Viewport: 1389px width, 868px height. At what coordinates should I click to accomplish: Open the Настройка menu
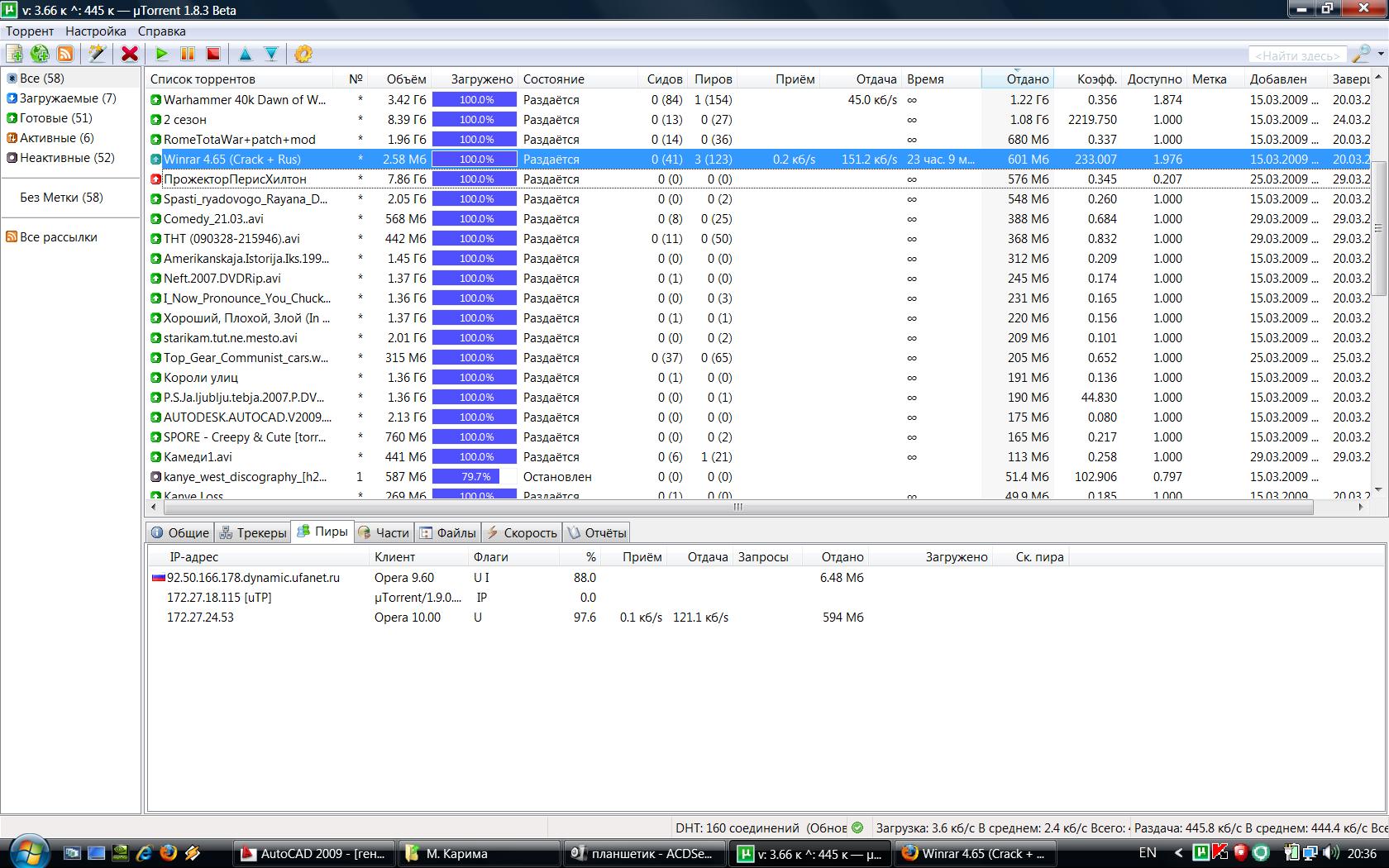96,31
